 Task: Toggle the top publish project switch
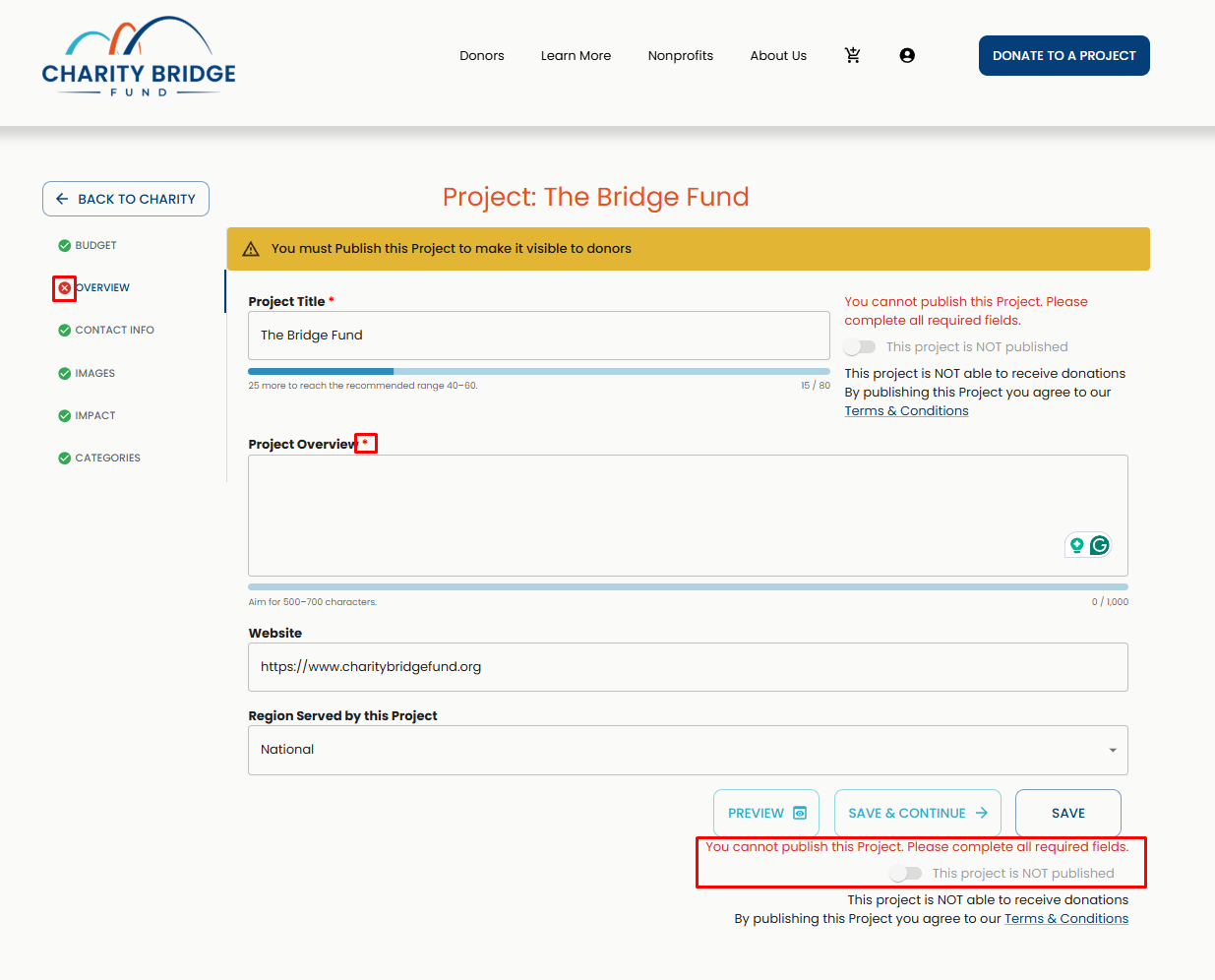point(860,346)
